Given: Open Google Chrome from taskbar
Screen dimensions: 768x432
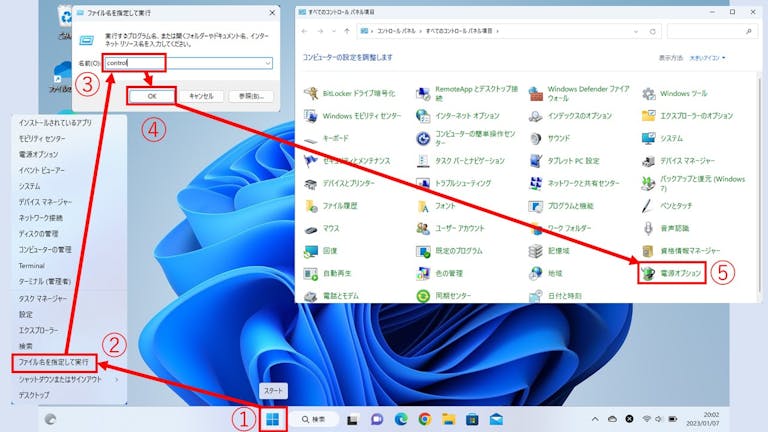Looking at the screenshot, I should (425, 419).
